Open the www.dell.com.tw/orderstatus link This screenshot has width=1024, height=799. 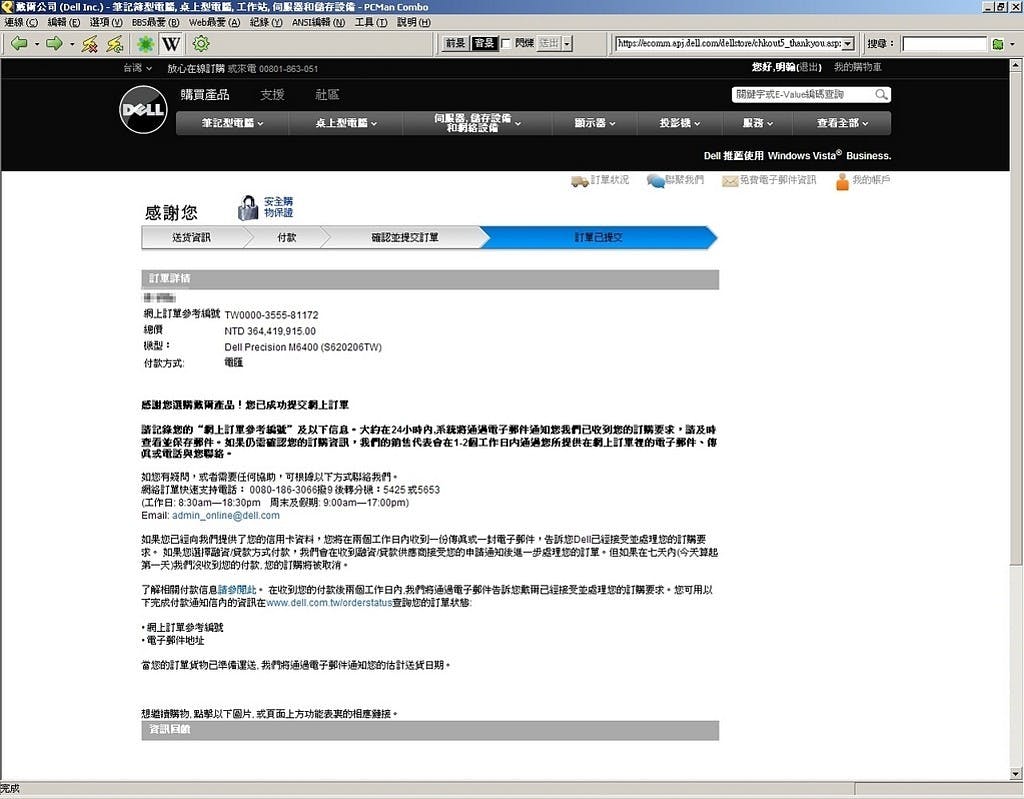329,602
